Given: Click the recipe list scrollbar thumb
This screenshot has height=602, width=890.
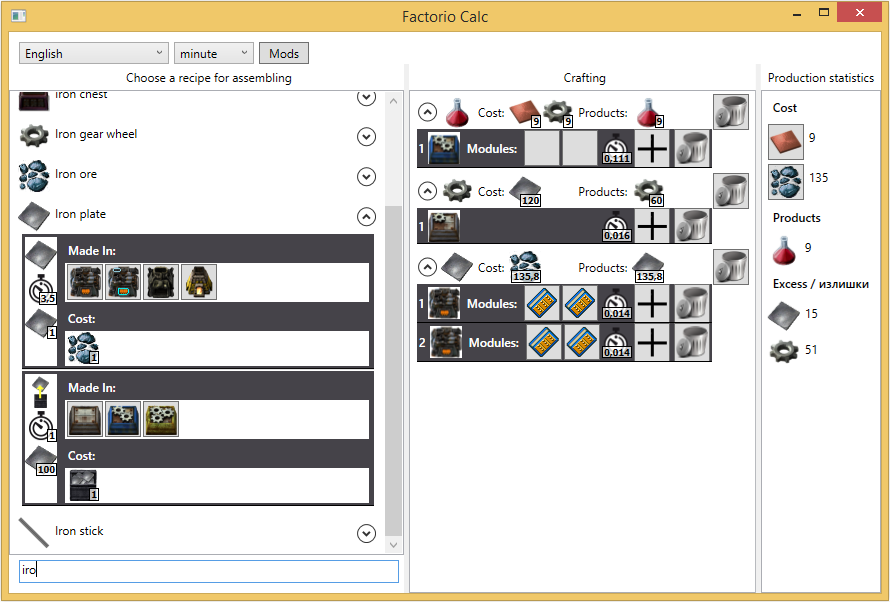Looking at the screenshot, I should coord(393,371).
